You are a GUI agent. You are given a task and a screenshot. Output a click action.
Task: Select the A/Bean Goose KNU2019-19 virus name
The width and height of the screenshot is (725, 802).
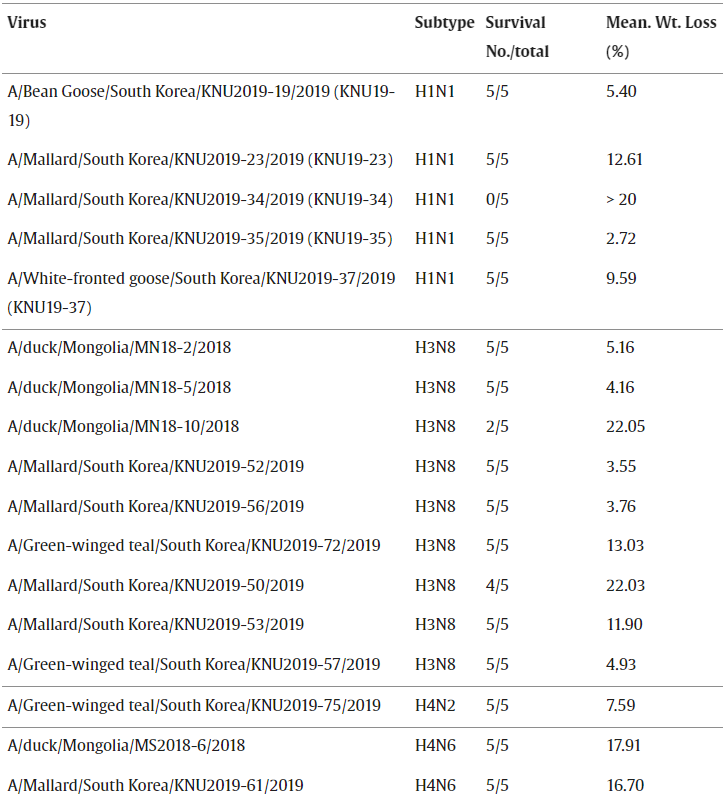pos(200,105)
